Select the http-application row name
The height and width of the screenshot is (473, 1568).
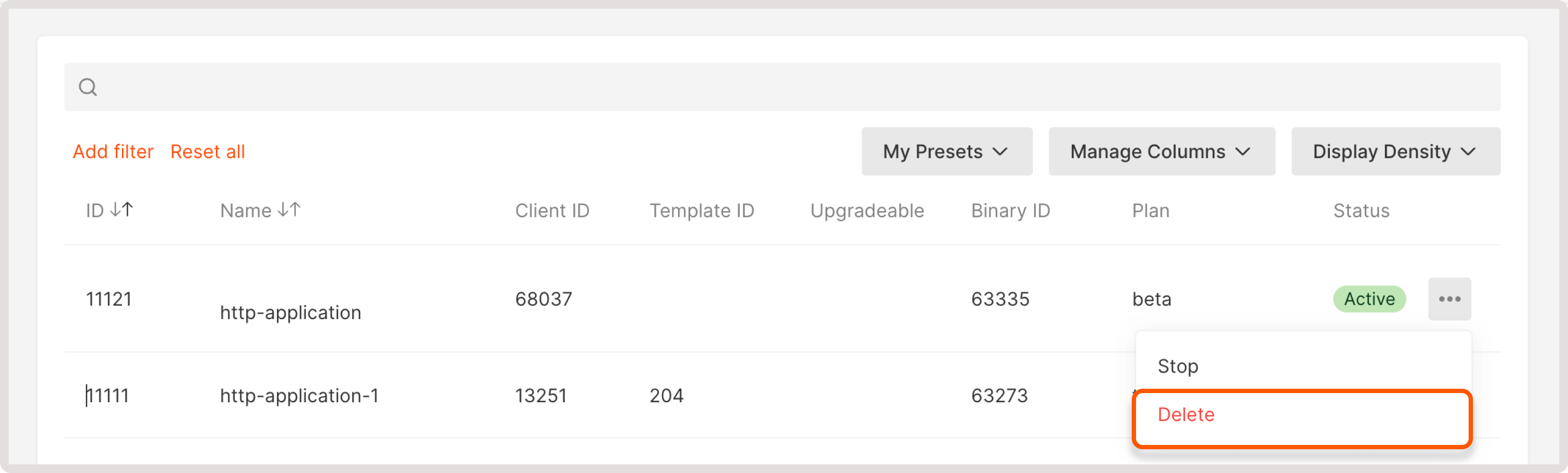tap(290, 312)
